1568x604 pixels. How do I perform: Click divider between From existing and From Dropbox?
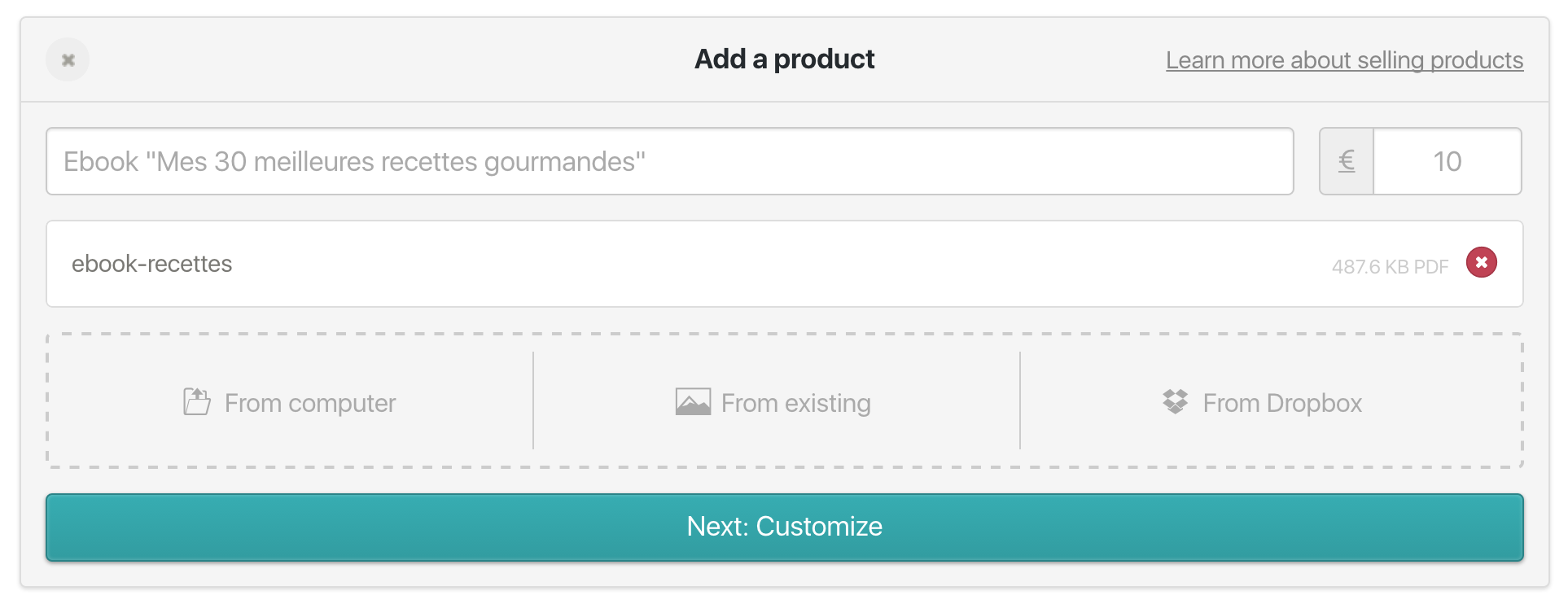tap(1020, 400)
